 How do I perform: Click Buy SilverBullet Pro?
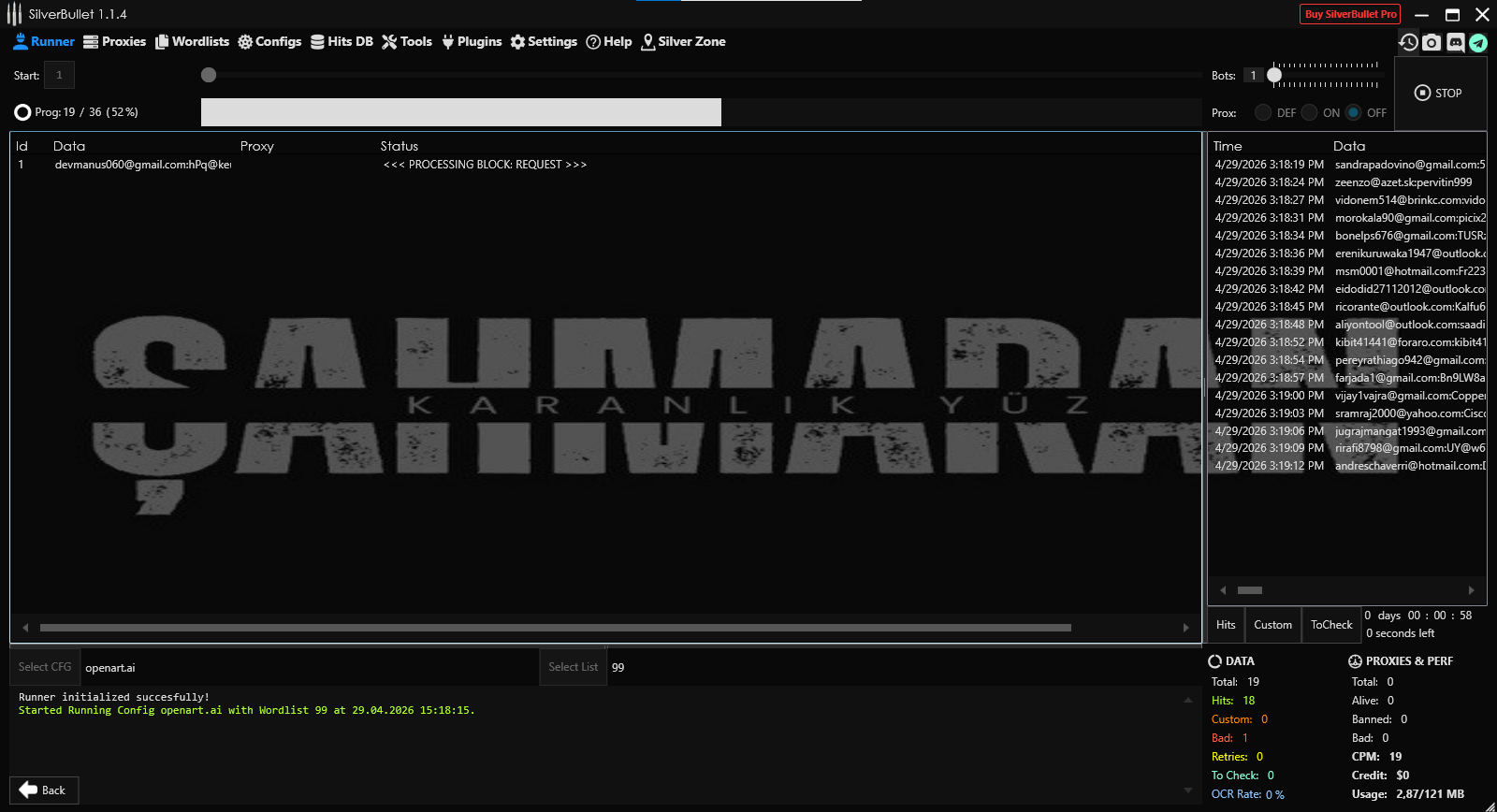pos(1350,14)
